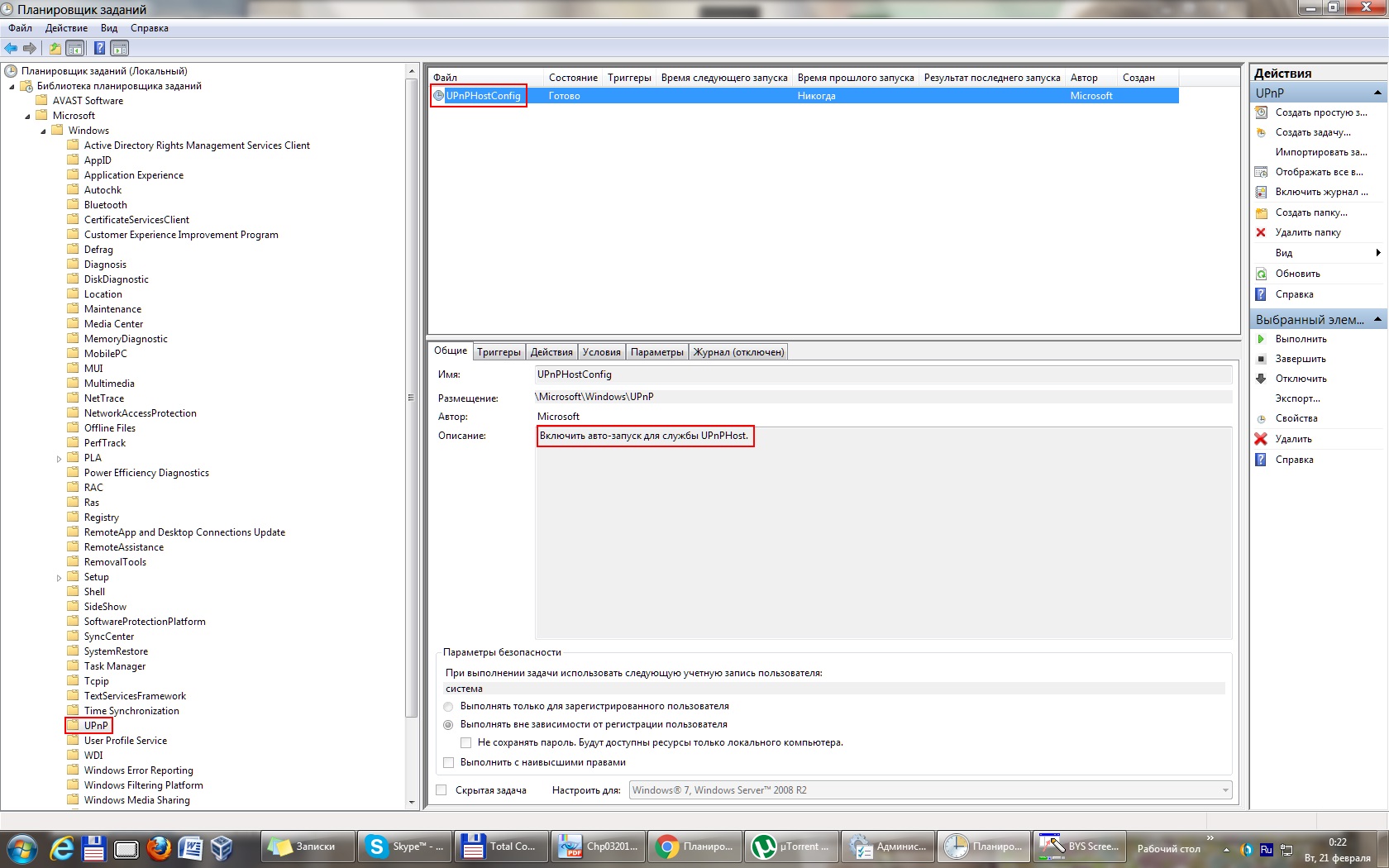This screenshot has height=868, width=1389.
Task: Click the Forward arrow toolbar icon
Action: click(30, 48)
